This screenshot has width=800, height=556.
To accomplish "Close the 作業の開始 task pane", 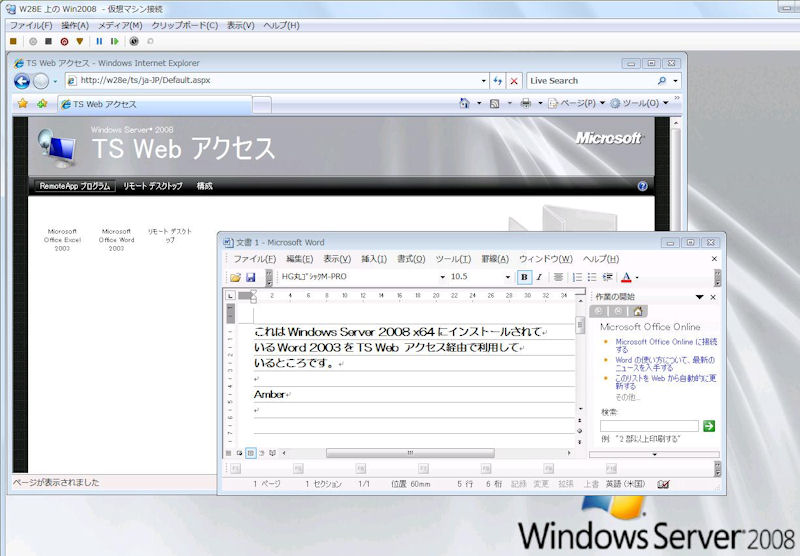I will (x=713, y=297).
